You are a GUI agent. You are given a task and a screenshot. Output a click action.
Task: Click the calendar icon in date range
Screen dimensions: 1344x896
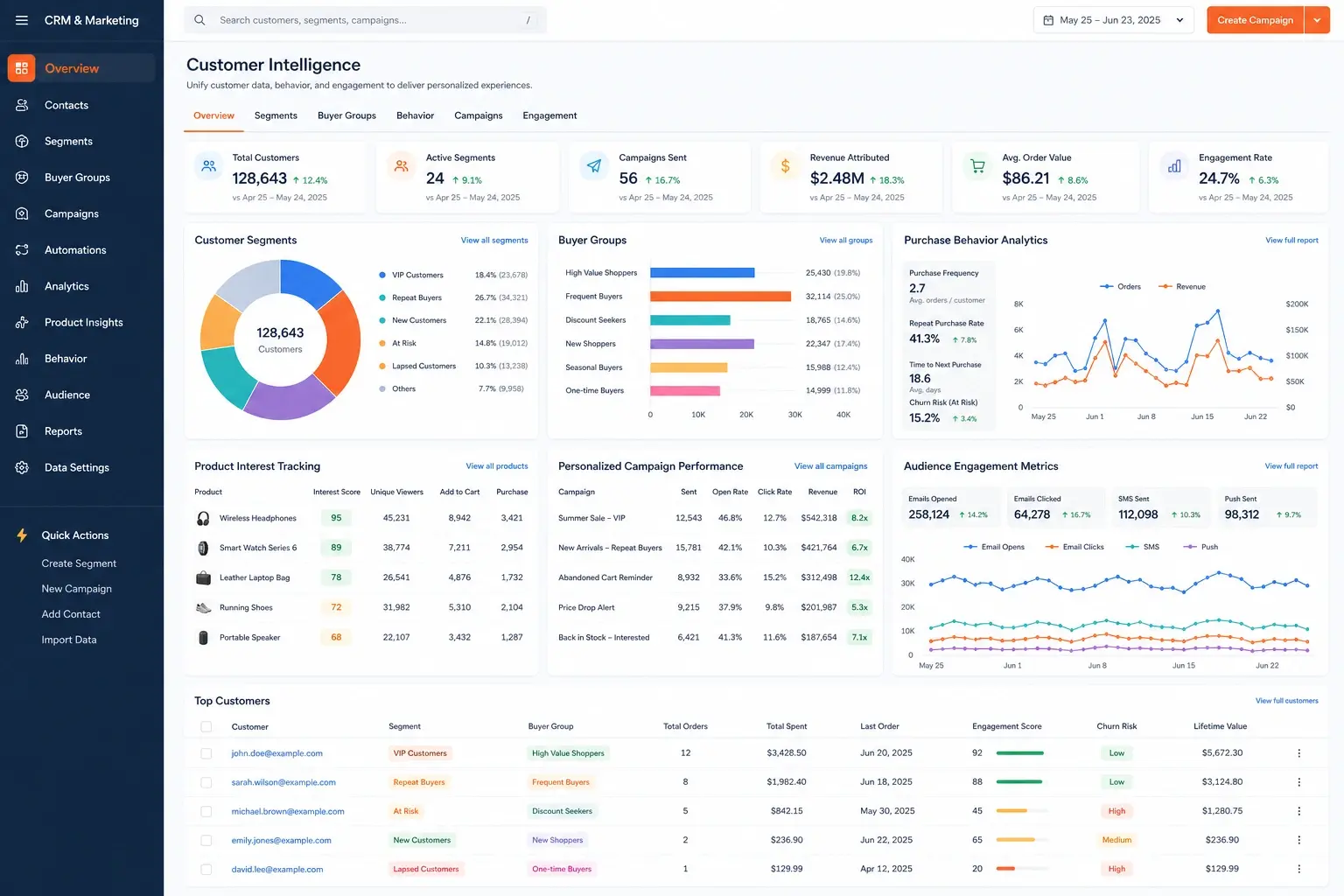(x=1048, y=20)
